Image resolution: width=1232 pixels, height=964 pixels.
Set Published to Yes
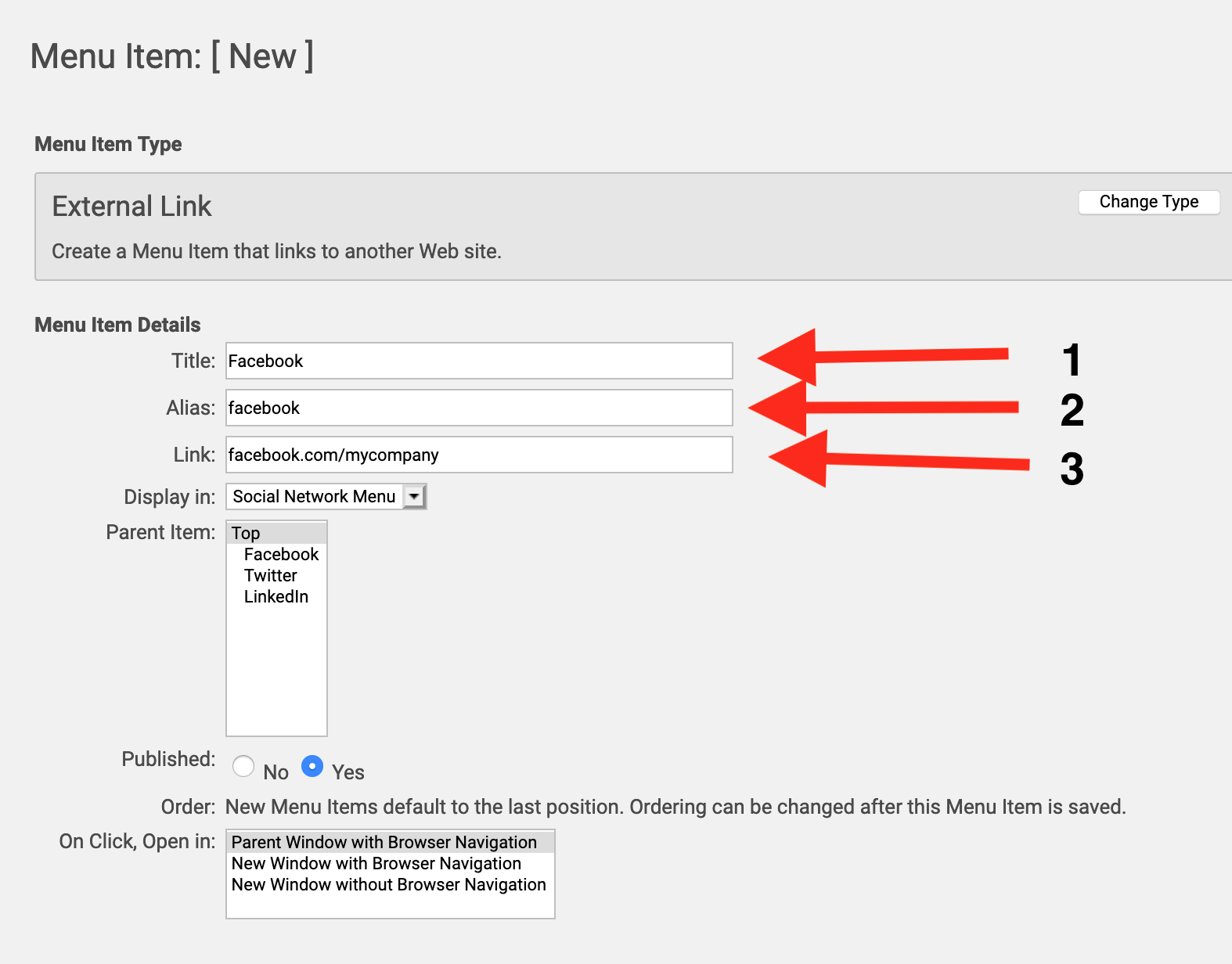coord(312,766)
